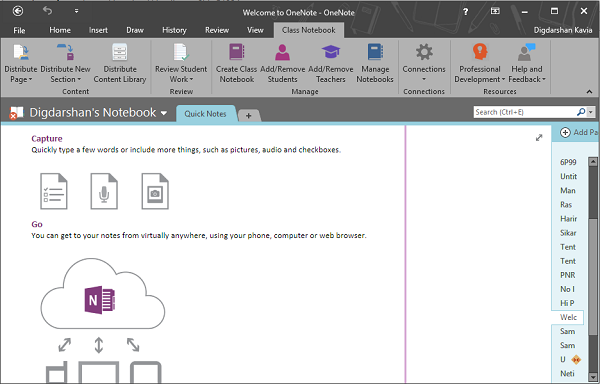Click Distribute Content Library
This screenshot has height=384, width=600.
(120, 63)
